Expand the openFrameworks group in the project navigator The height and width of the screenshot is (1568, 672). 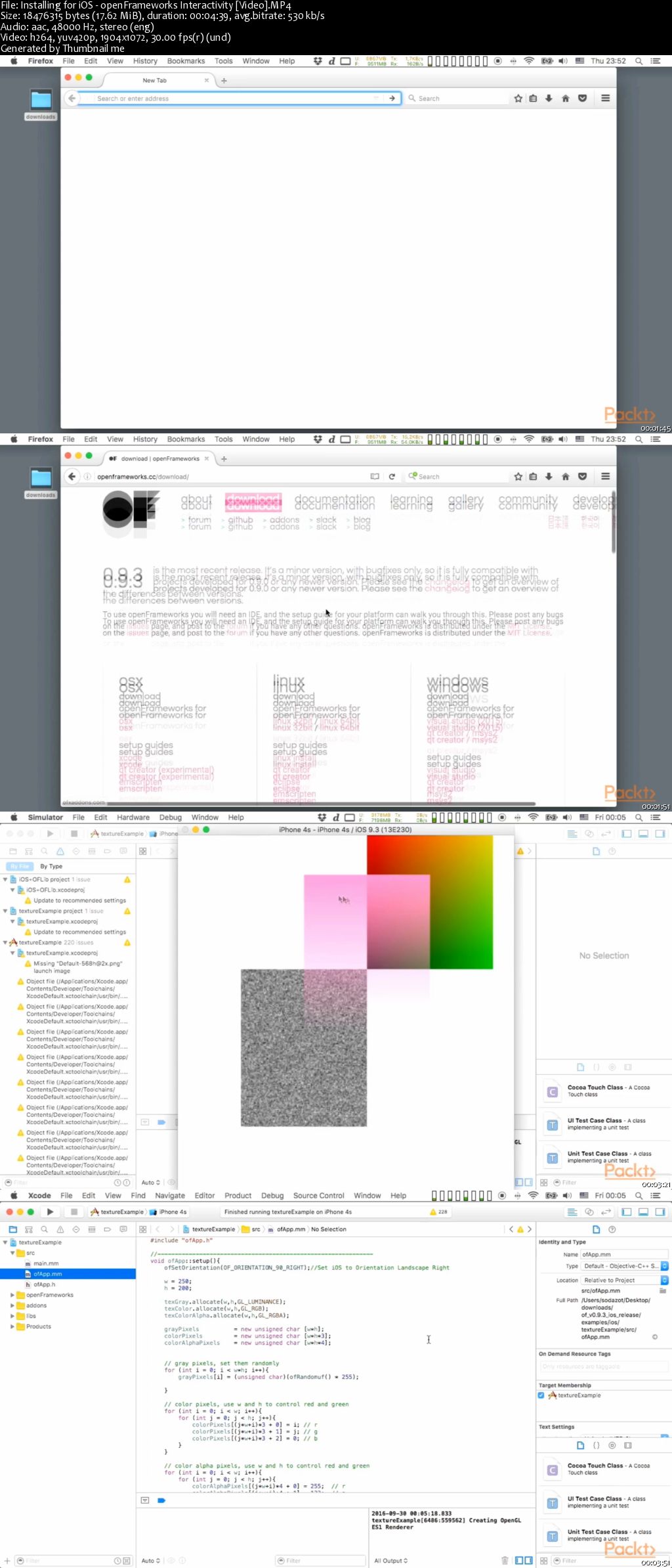click(x=12, y=1295)
